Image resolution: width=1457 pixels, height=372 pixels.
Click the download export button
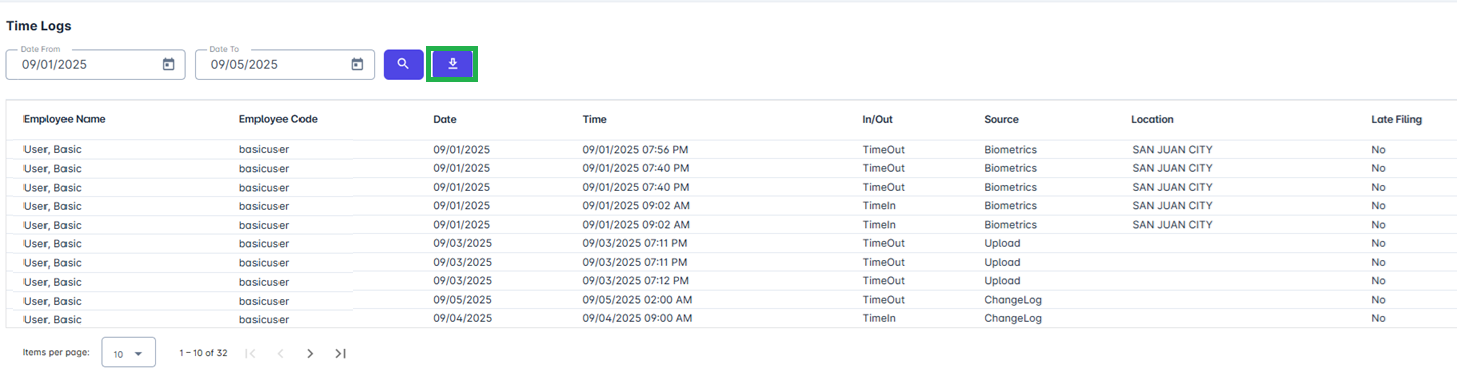[452, 64]
